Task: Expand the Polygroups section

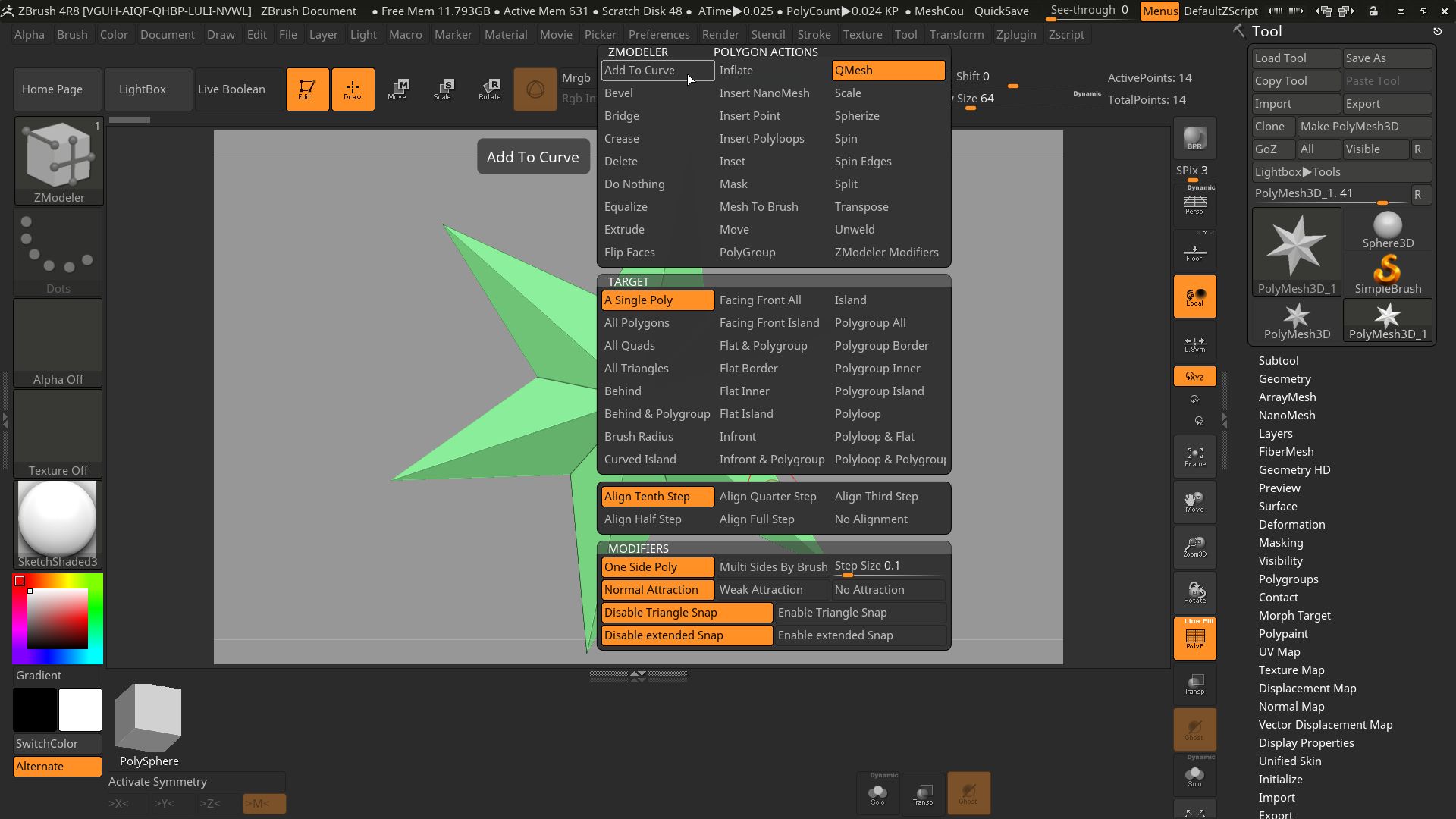Action: [1288, 579]
